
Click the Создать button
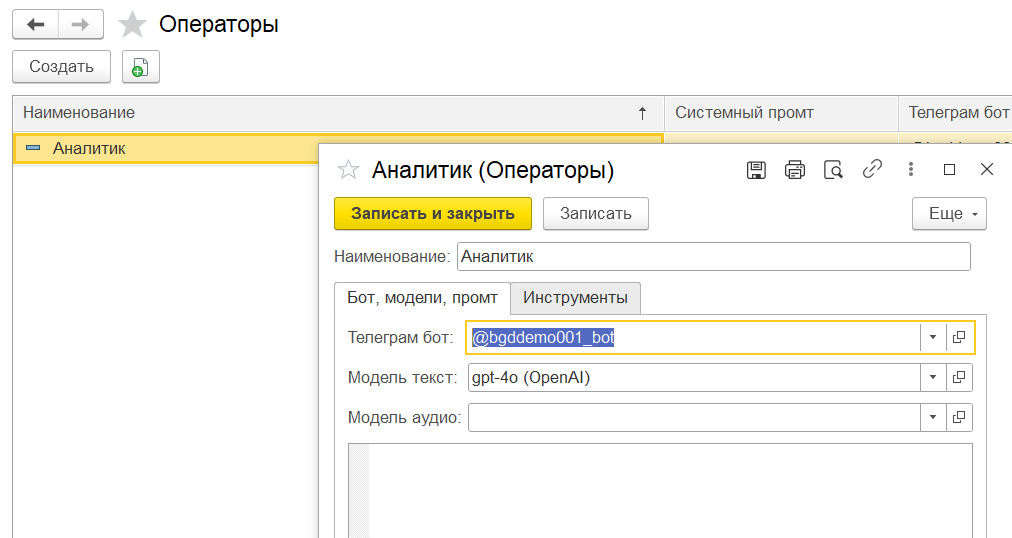pyautogui.click(x=61, y=67)
